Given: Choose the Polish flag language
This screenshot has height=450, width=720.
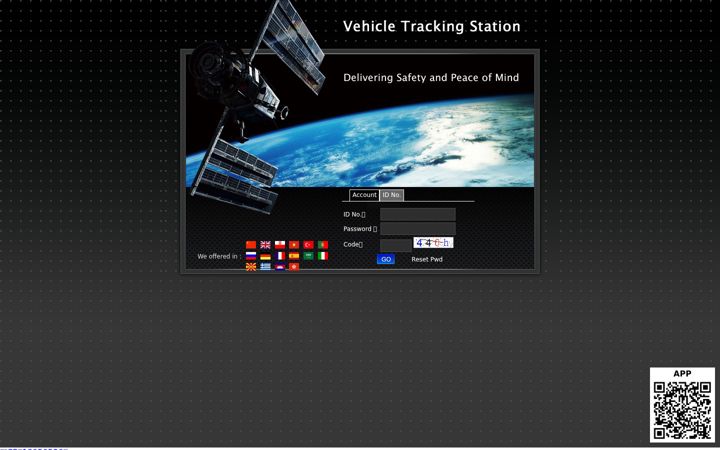Looking at the screenshot, I should click(x=280, y=245).
